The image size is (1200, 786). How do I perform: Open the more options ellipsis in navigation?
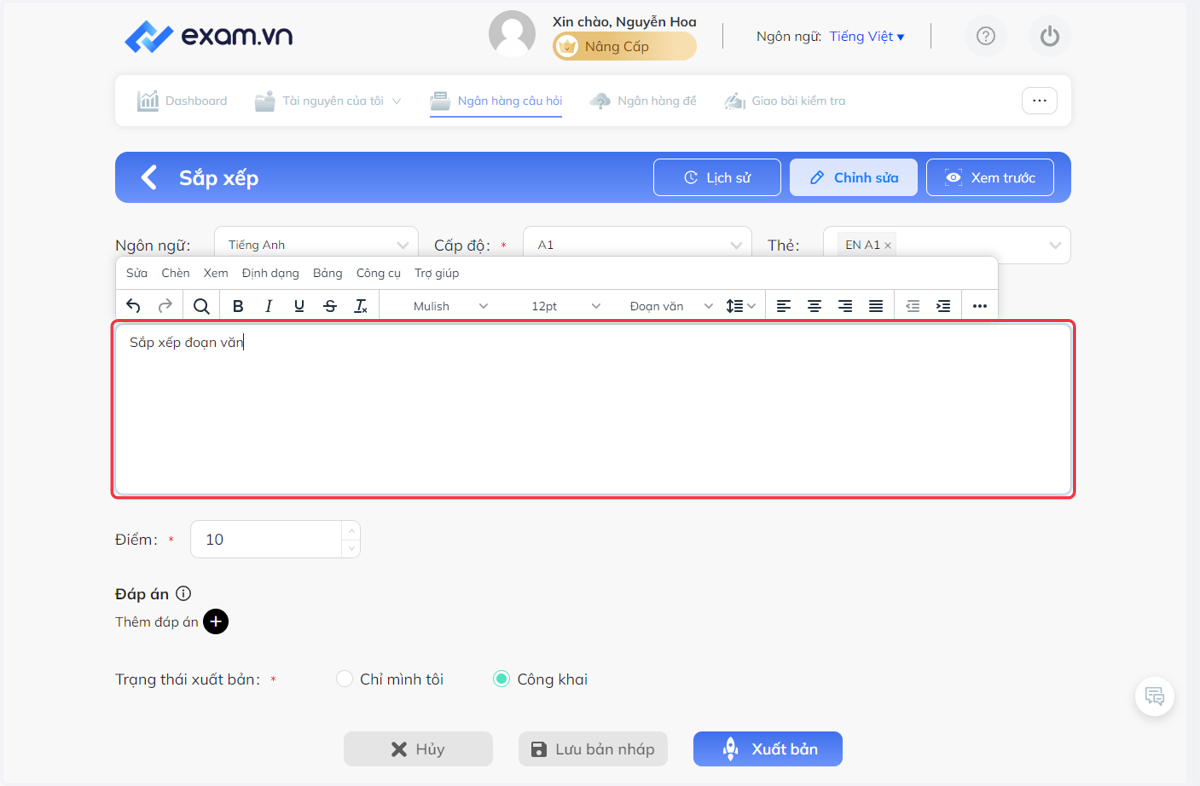(1039, 101)
